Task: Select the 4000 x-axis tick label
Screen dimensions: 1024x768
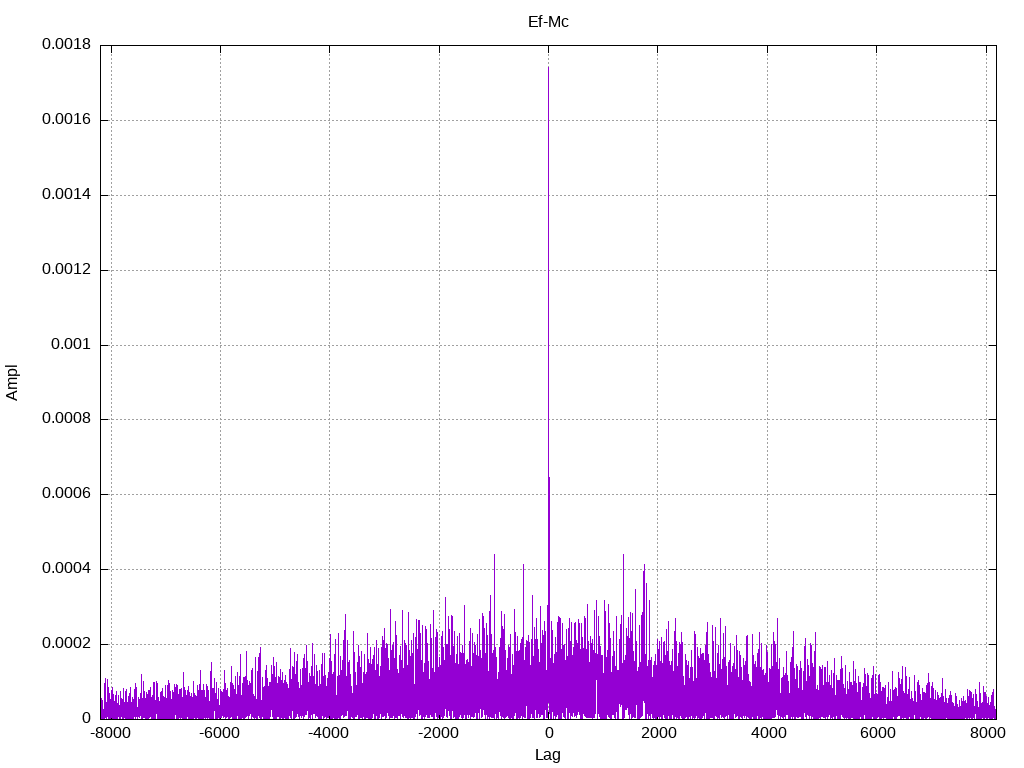Action: [x=767, y=734]
